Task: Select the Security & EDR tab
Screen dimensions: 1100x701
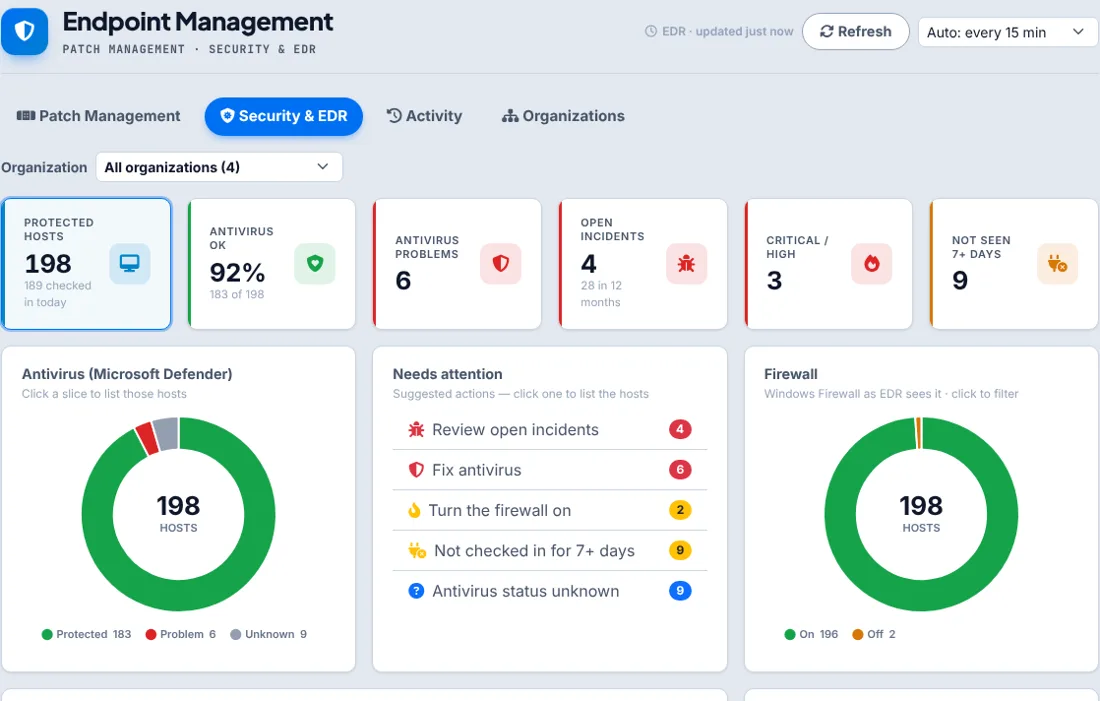Action: coord(283,116)
